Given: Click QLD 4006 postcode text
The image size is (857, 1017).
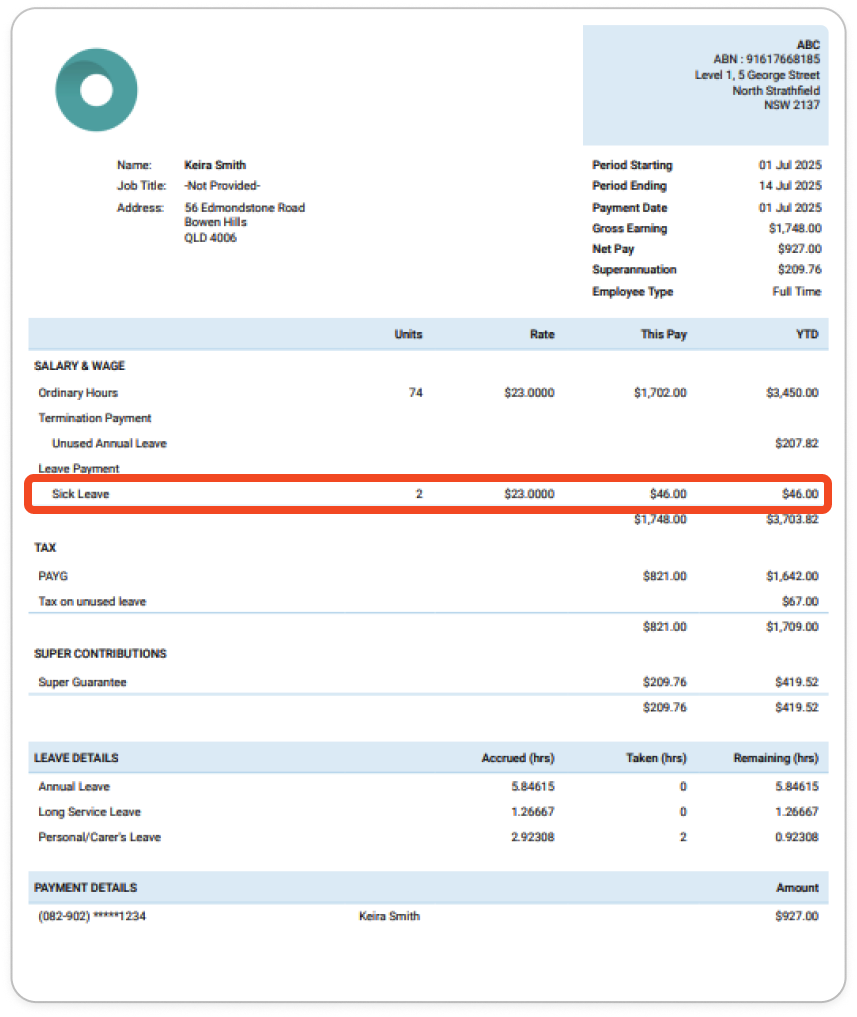Looking at the screenshot, I should (210, 237).
